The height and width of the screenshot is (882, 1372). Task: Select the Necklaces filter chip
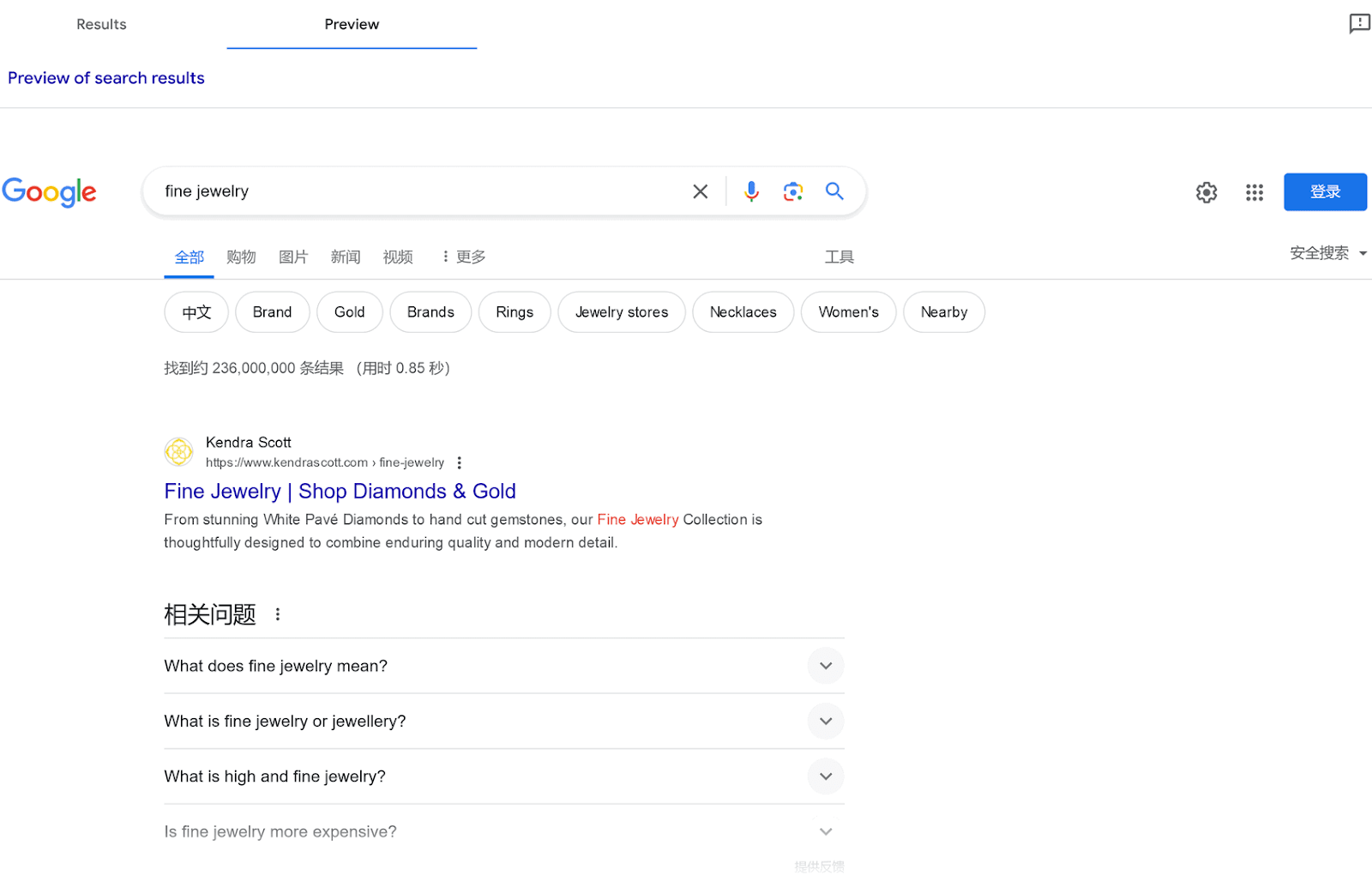[x=743, y=312]
